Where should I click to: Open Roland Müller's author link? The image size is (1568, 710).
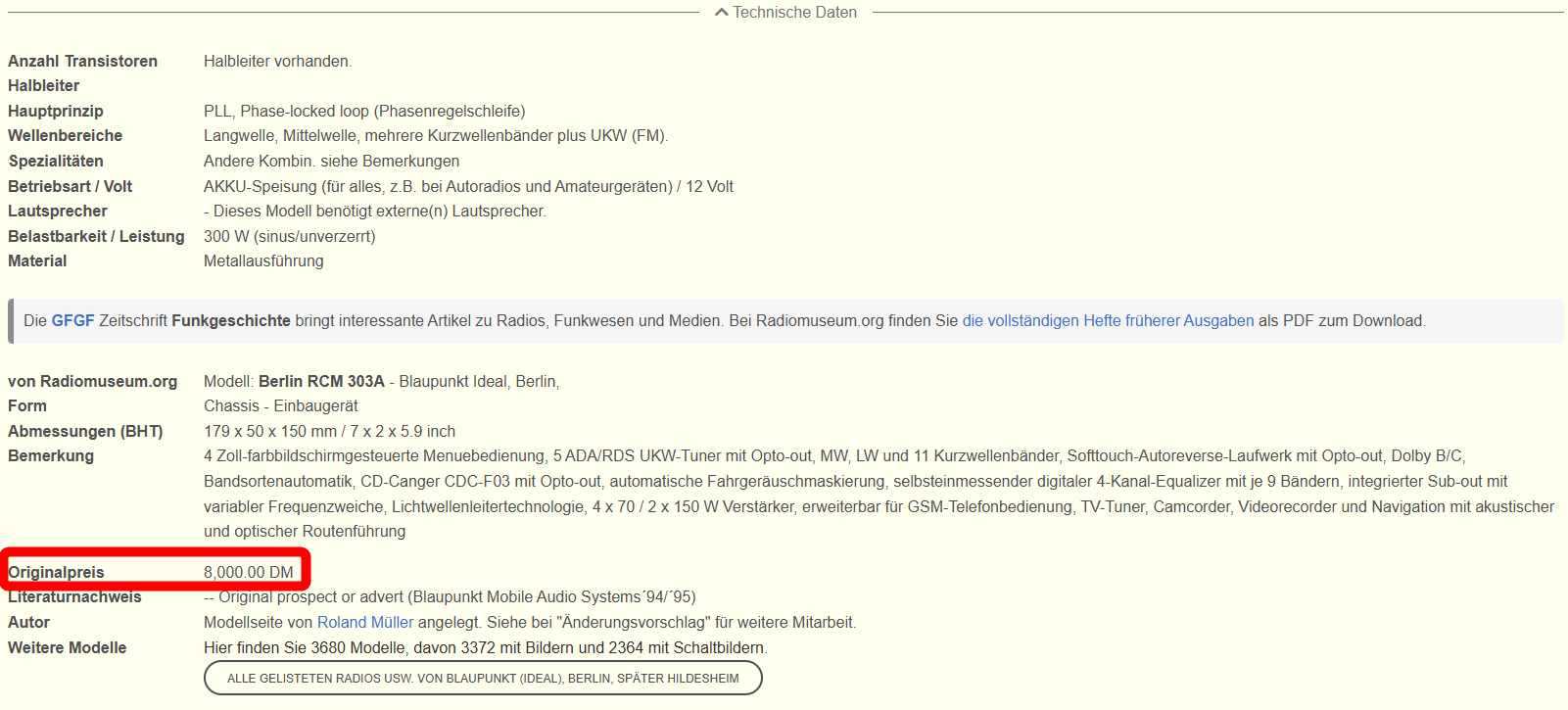364,623
